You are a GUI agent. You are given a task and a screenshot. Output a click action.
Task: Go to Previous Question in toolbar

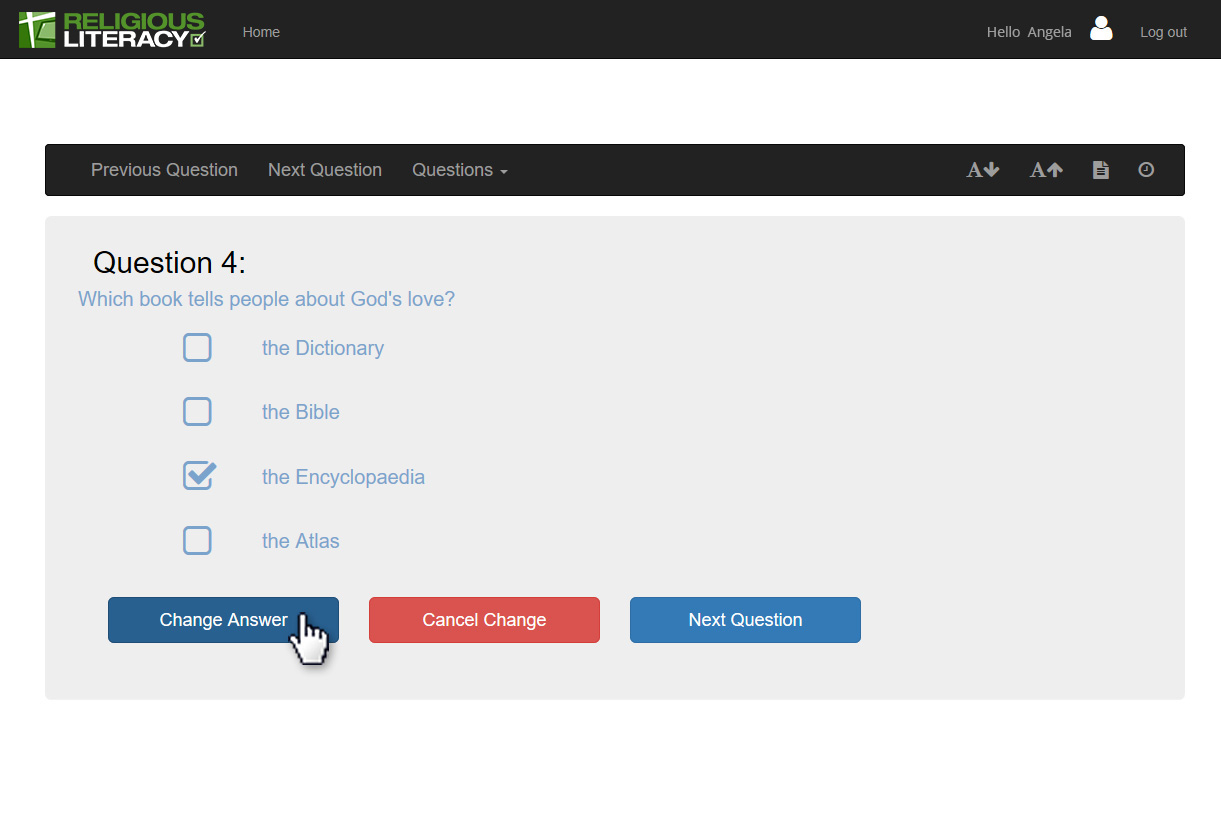click(x=164, y=170)
